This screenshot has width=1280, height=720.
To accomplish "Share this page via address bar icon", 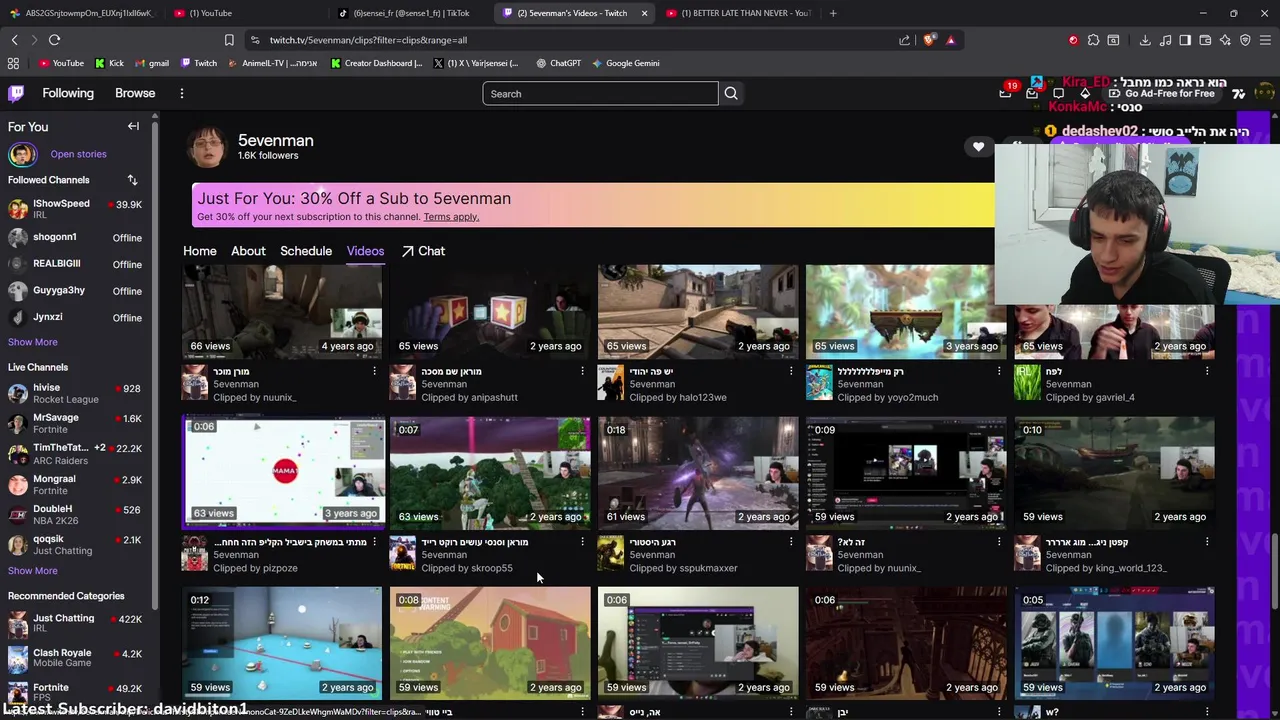I will pyautogui.click(x=904, y=40).
